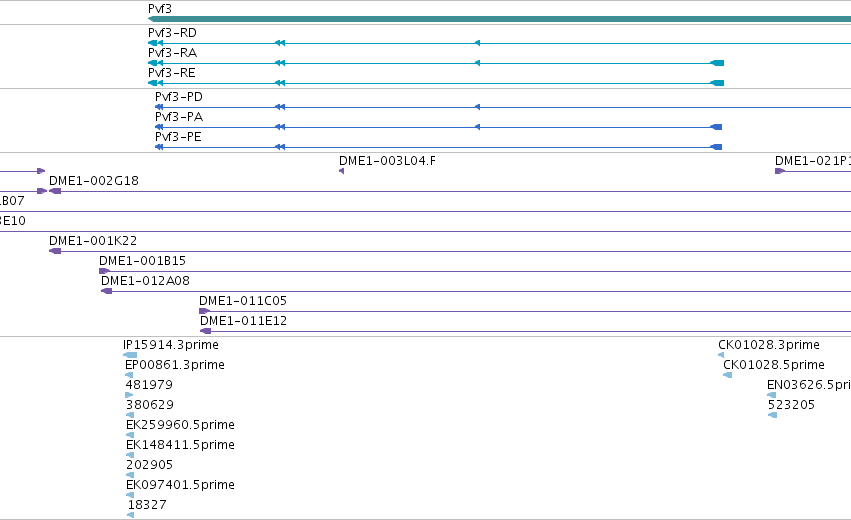Click the EP00861.3prime feature glyph
Viewport: 851px width, 520px height.
point(129,376)
